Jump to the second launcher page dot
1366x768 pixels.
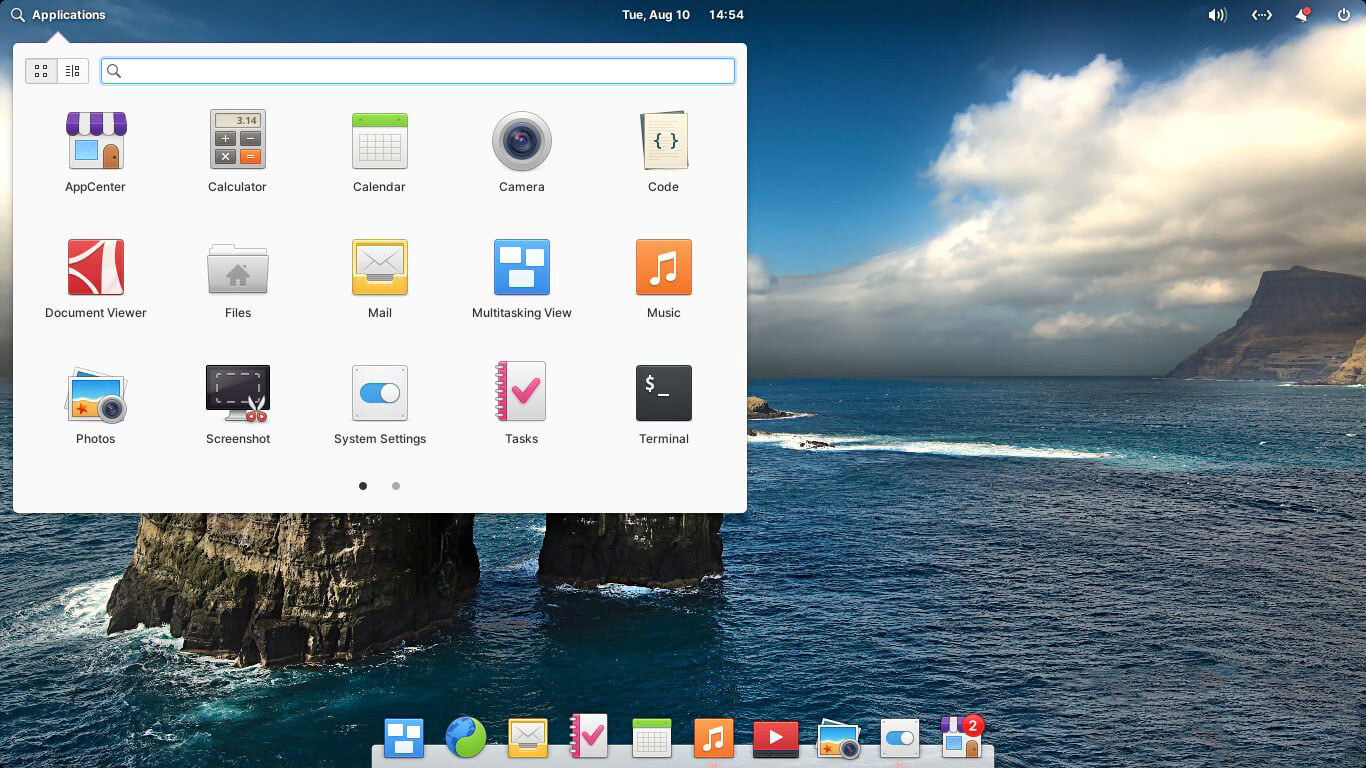[x=395, y=486]
